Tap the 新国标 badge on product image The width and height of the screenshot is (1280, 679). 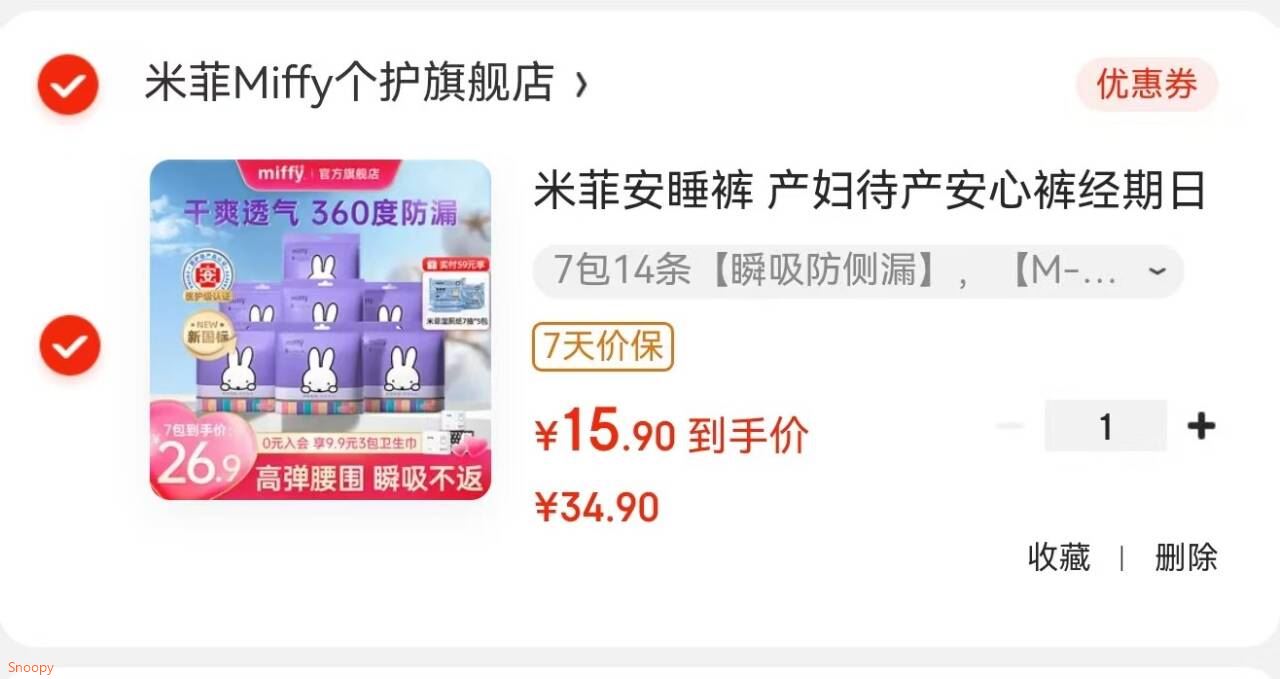(x=209, y=335)
